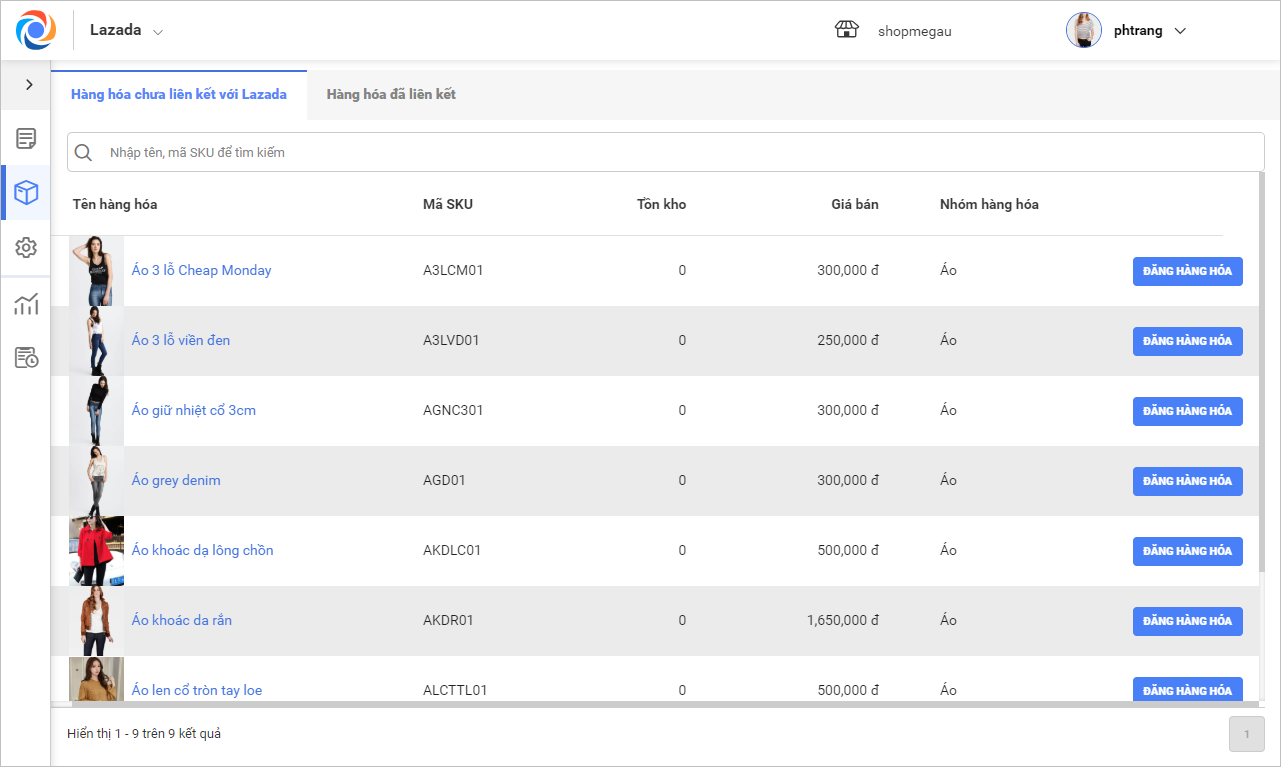Click the search magnifier icon
1281x767 pixels.
tap(84, 153)
